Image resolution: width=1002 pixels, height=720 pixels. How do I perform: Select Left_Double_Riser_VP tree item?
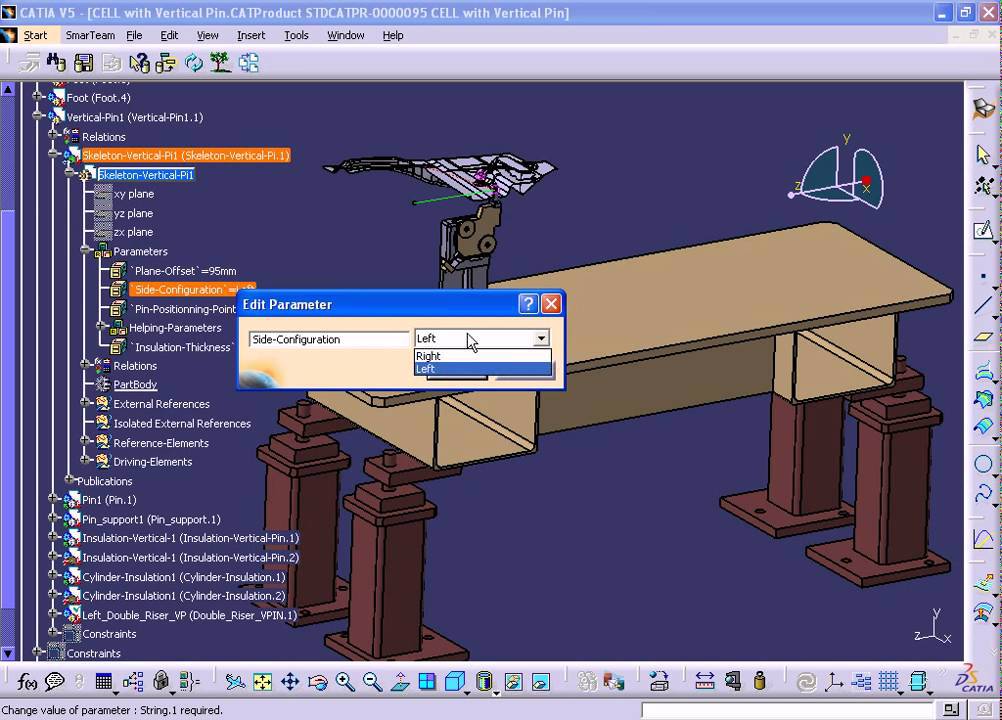(189, 615)
